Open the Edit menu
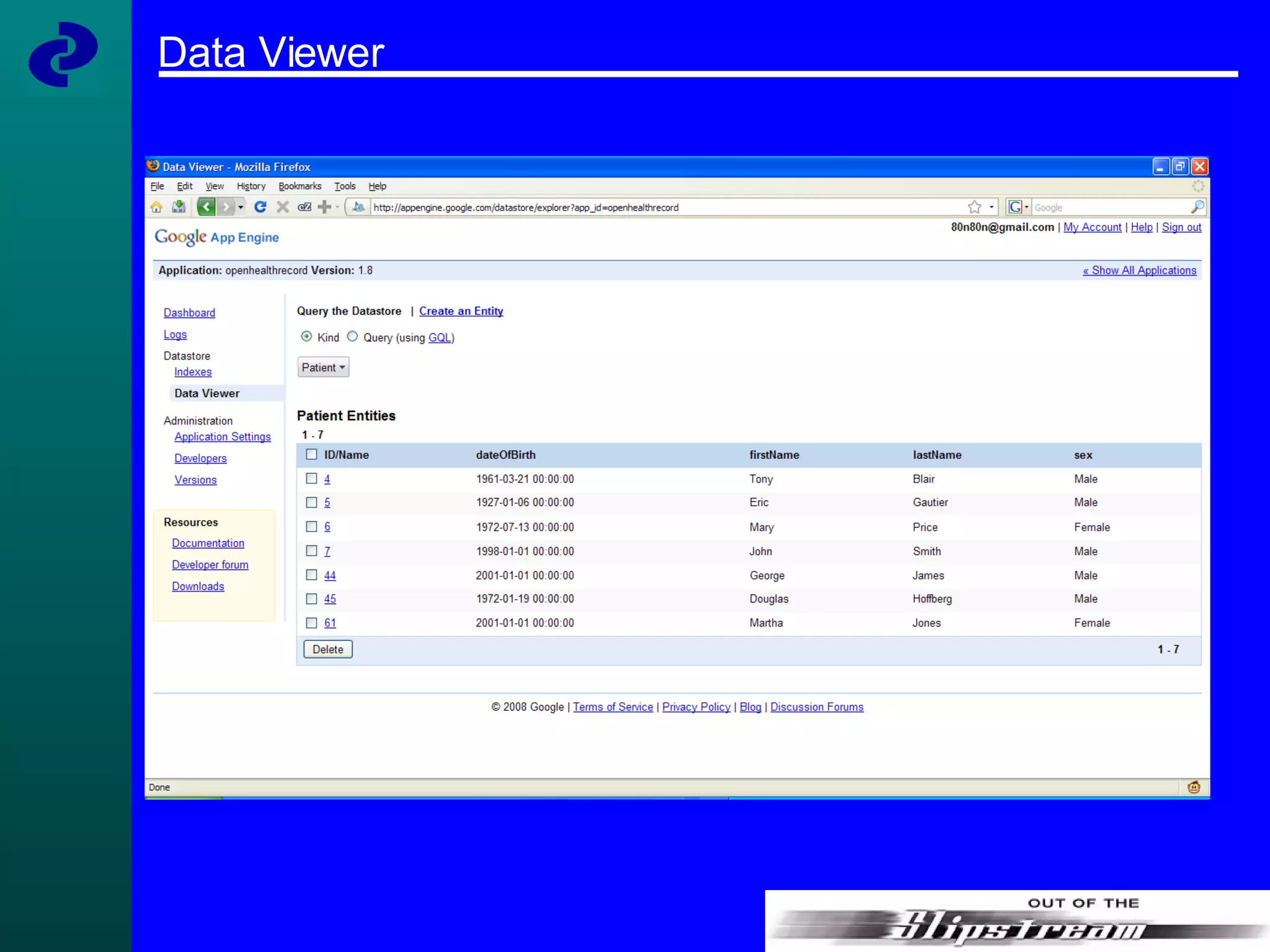This screenshot has height=952, width=1270. 185,186
